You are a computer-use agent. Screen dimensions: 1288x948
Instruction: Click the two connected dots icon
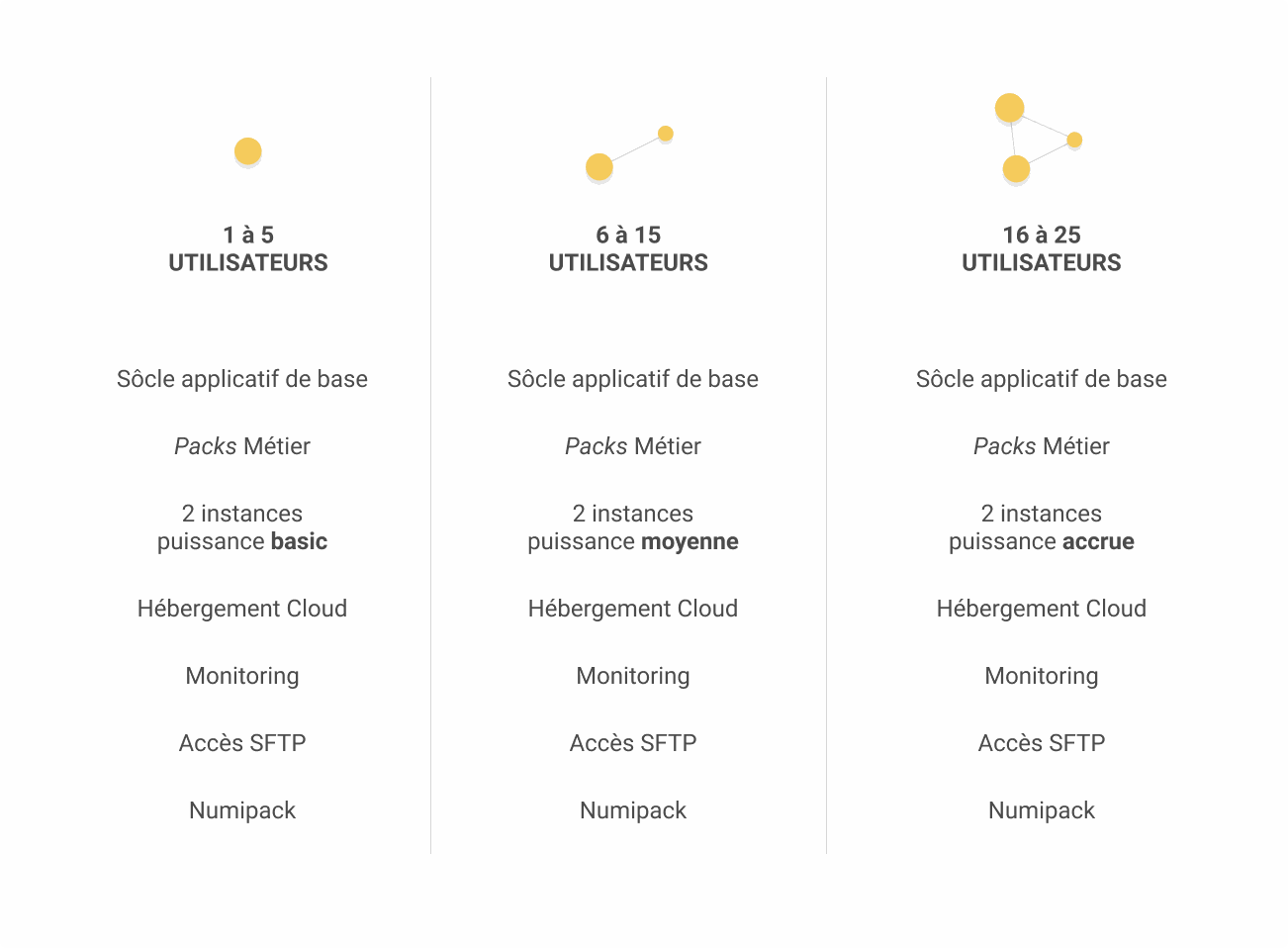[x=629, y=154]
